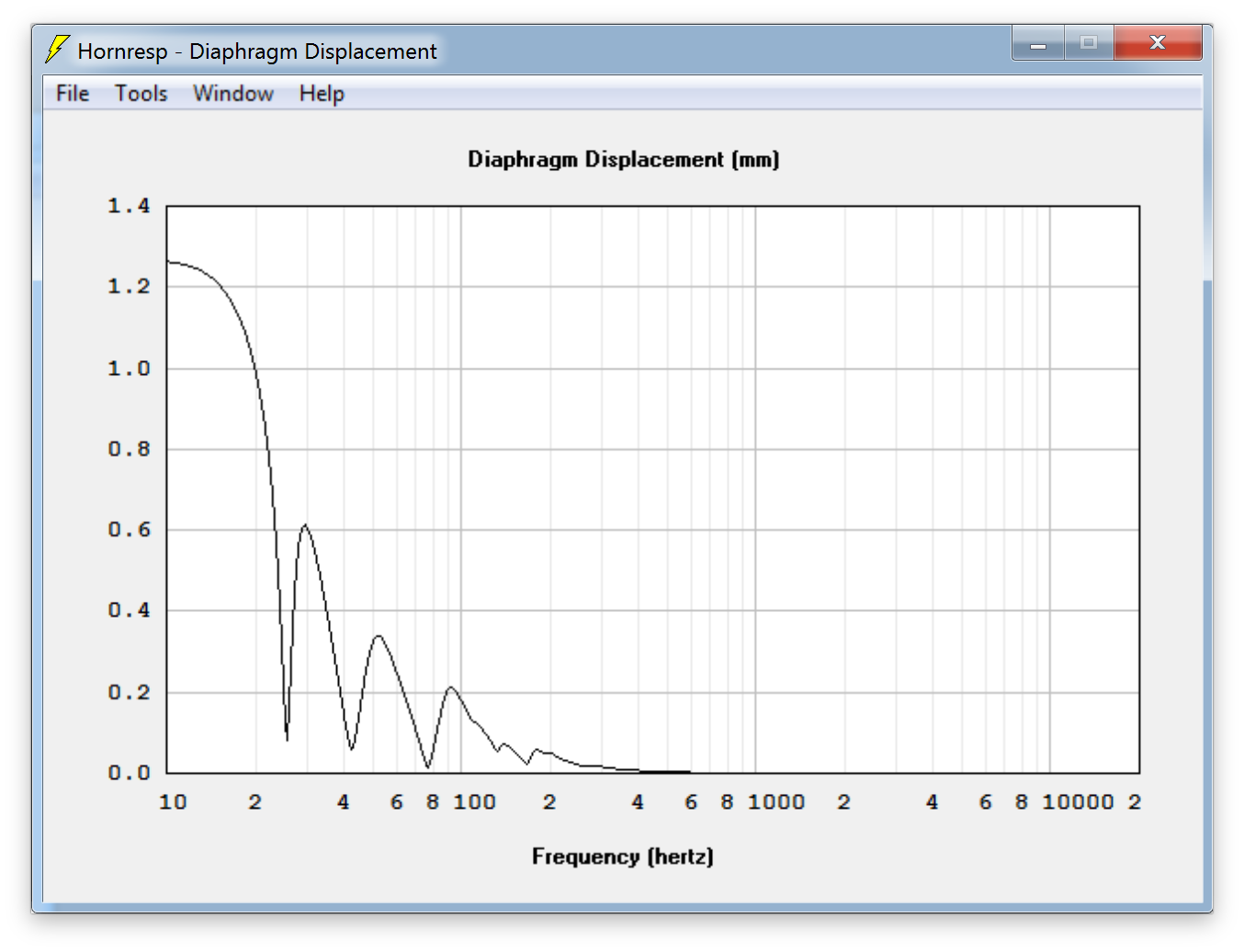This screenshot has height=952, width=1244.
Task: Open the Tools menu
Action: point(141,94)
